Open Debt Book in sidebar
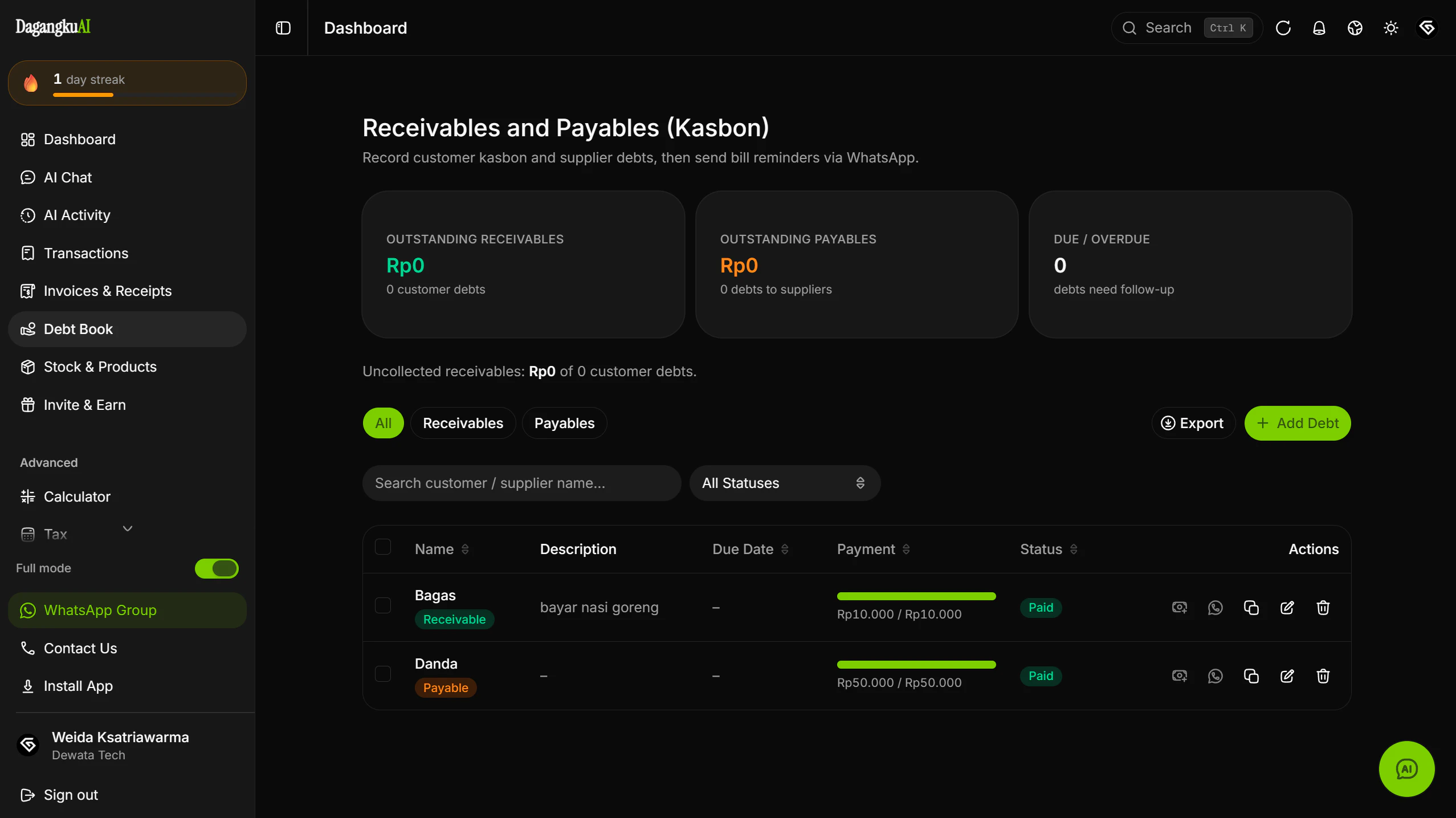Screen dimensions: 1456x818 (127, 329)
